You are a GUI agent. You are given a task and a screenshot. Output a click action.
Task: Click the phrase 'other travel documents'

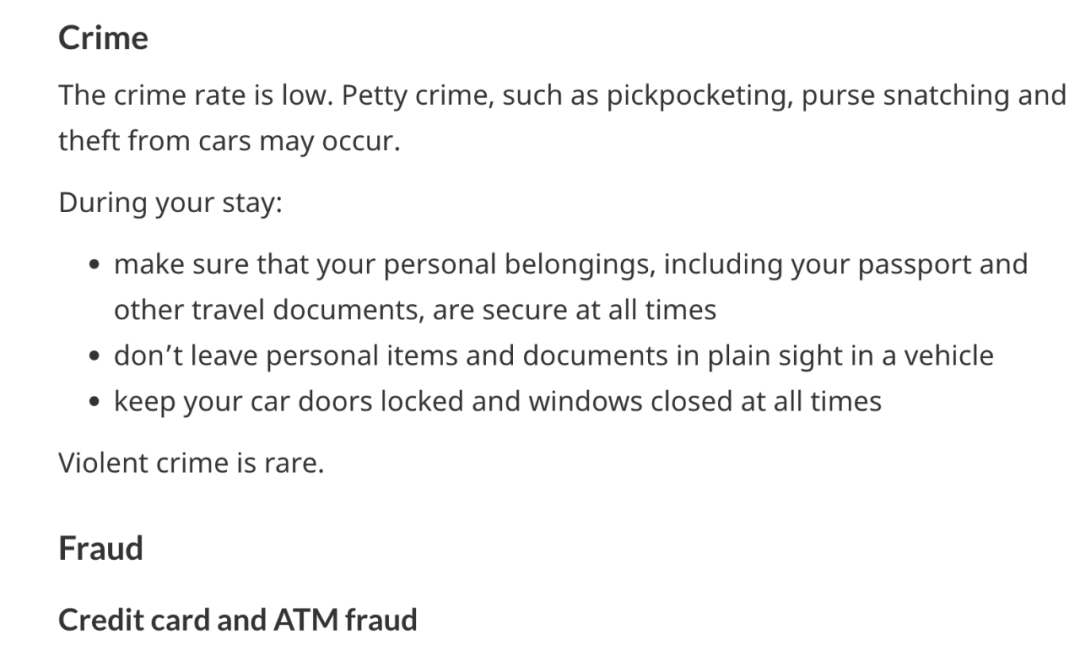[267, 310]
